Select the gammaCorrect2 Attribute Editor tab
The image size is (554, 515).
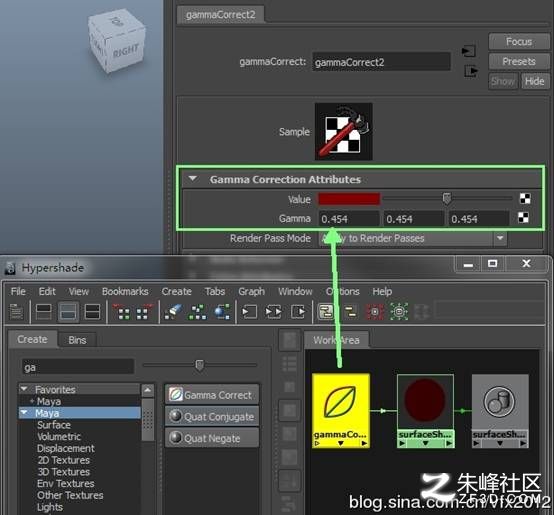click(x=220, y=15)
